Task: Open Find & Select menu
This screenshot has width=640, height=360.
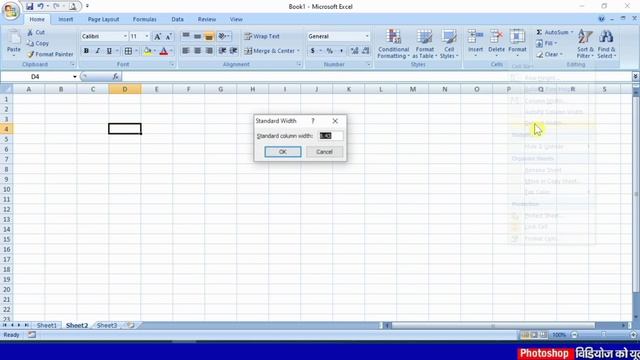Action: pos(607,44)
